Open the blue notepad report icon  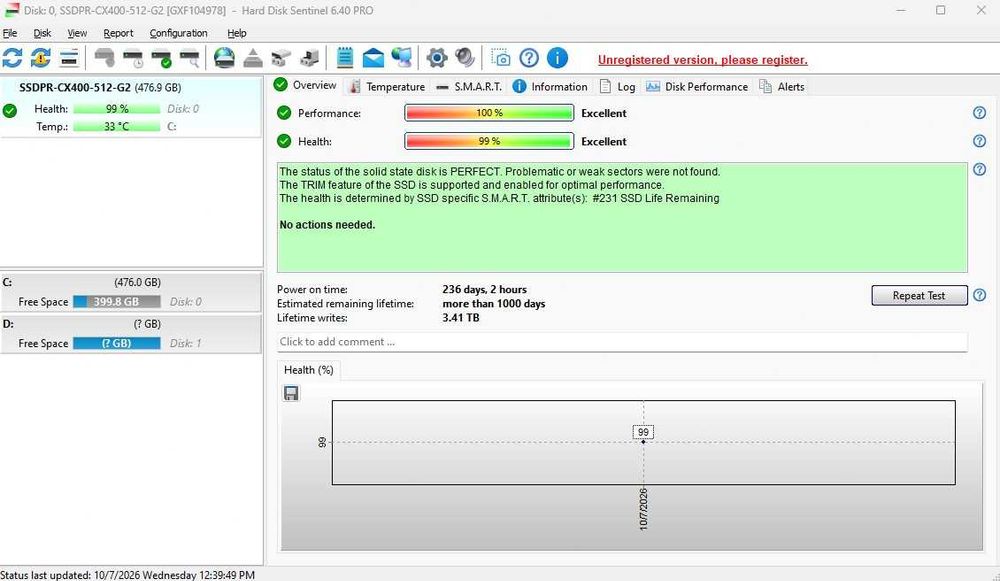point(344,58)
